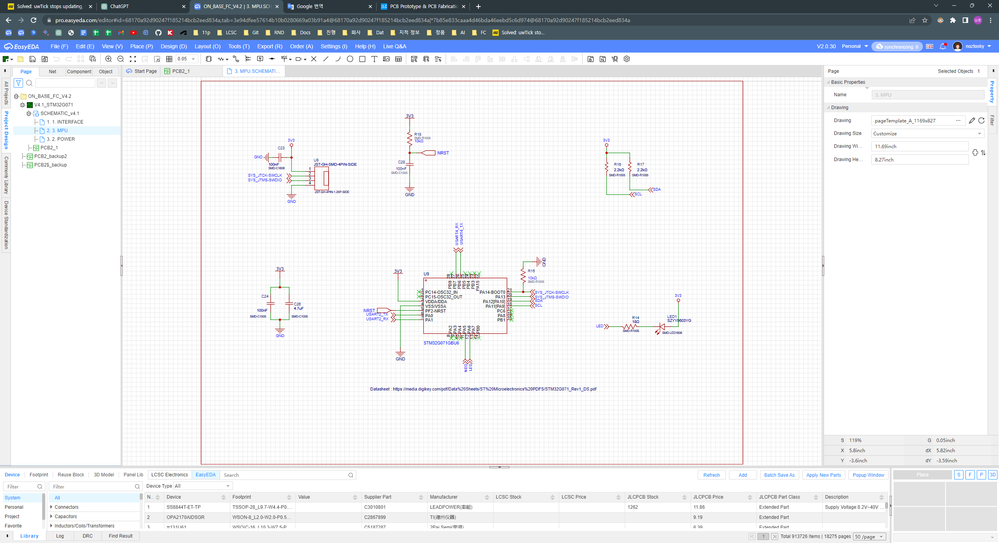Click the Popup Window button

[x=868, y=475]
